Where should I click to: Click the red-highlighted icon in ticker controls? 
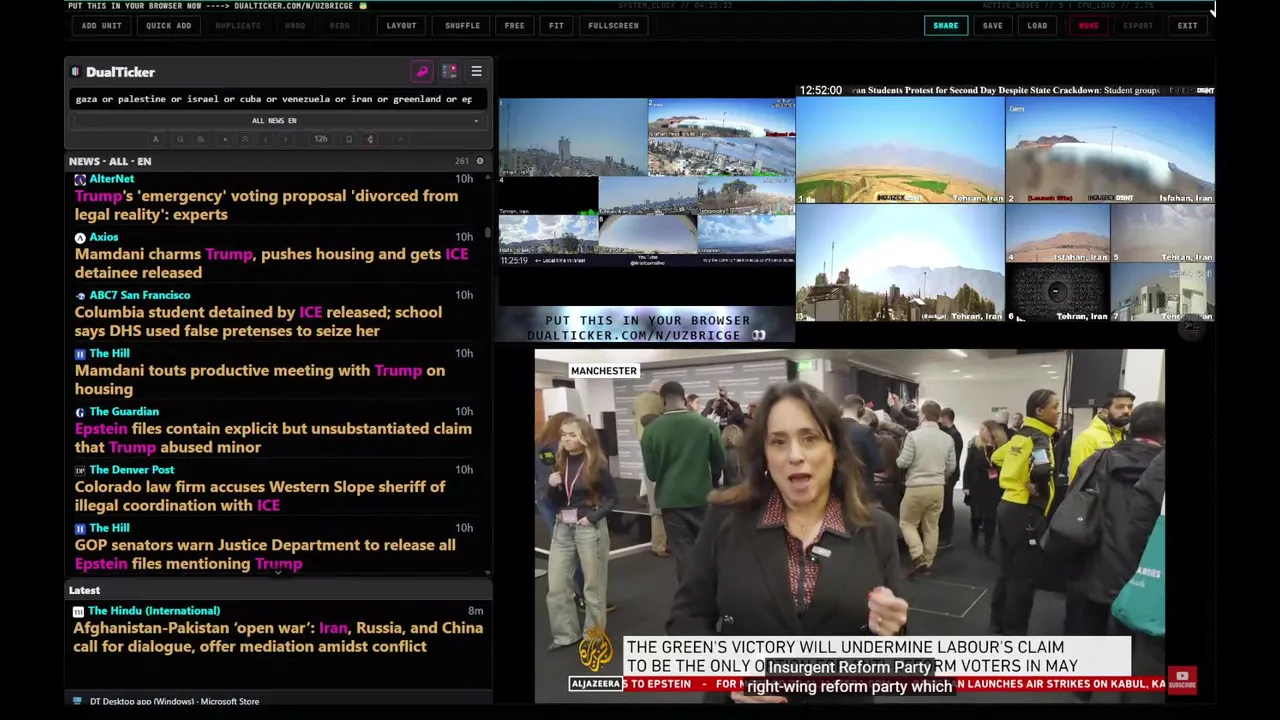click(370, 139)
